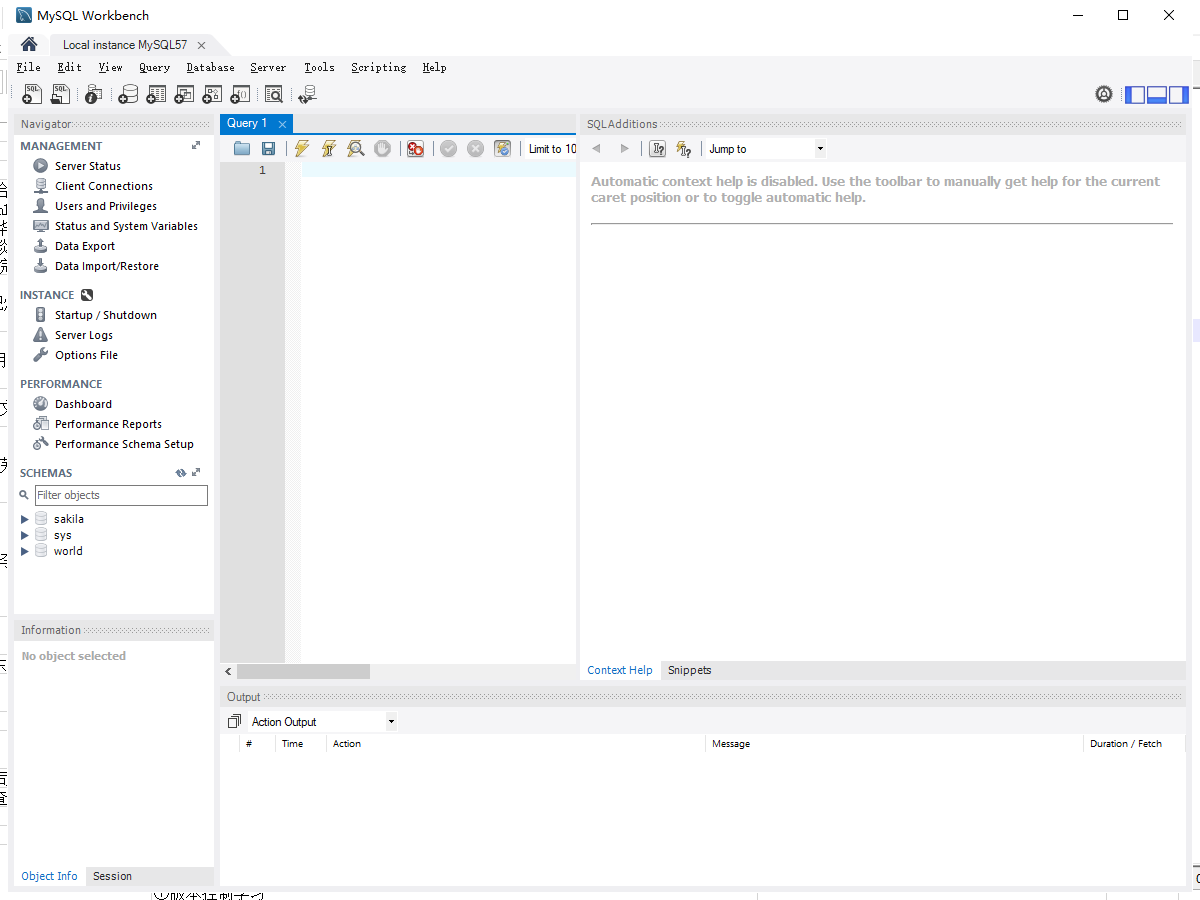Close the Query 1 tab
Image resolution: width=1200 pixels, height=900 pixels.
click(x=283, y=124)
